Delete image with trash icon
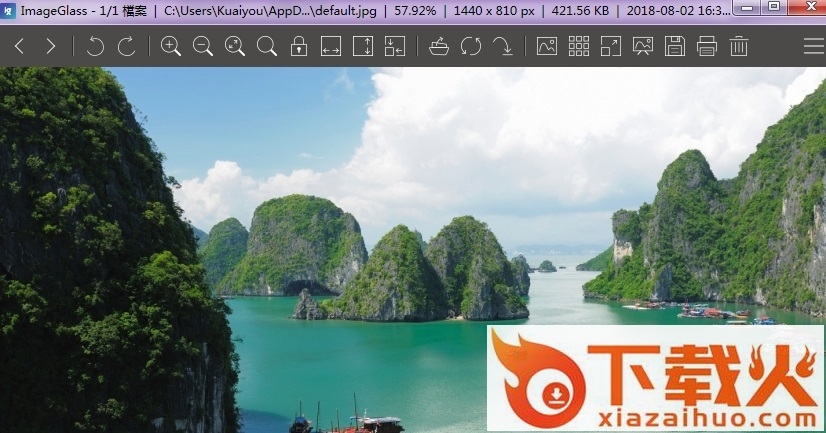The width and height of the screenshot is (826, 433). point(739,46)
